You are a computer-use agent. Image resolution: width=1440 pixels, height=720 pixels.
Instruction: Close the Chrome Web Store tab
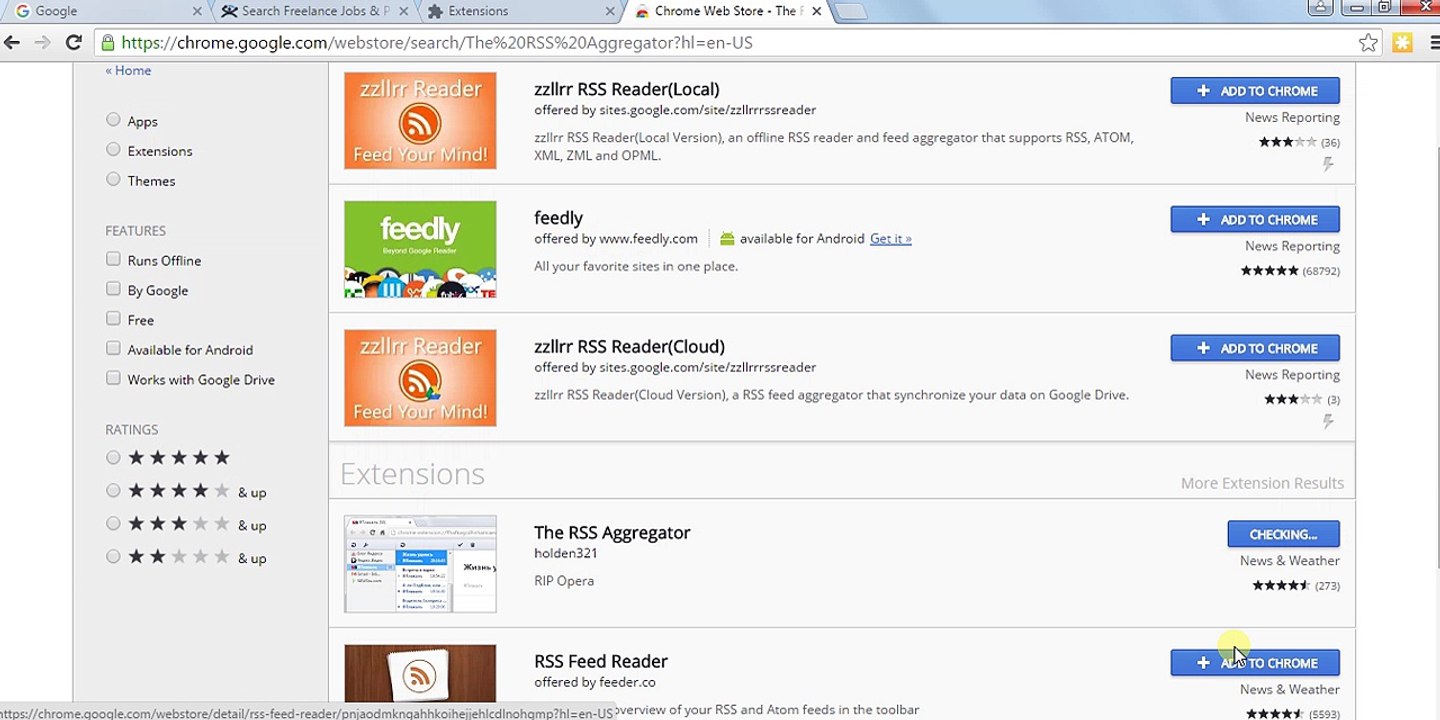(817, 11)
